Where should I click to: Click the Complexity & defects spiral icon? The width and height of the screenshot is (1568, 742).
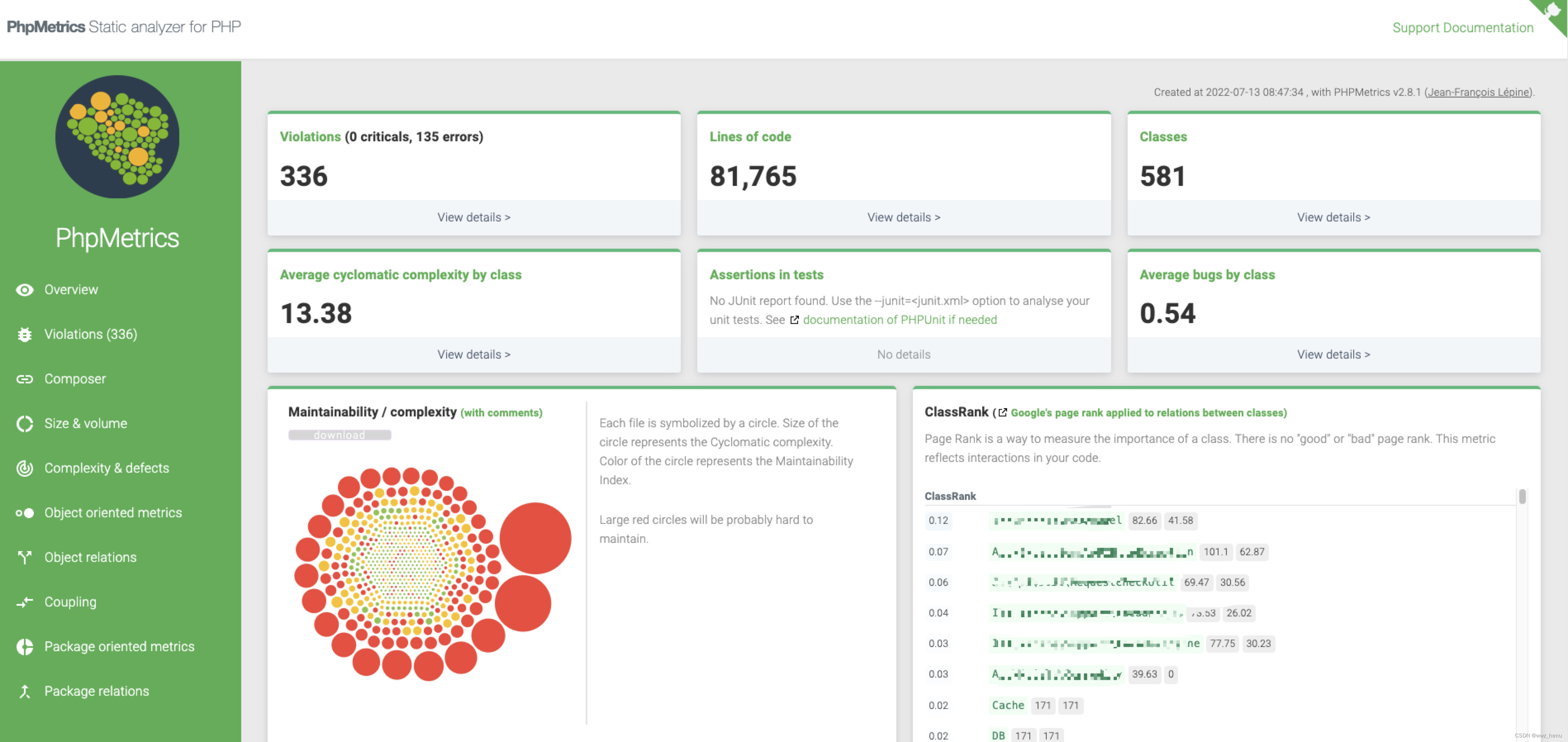coord(24,468)
